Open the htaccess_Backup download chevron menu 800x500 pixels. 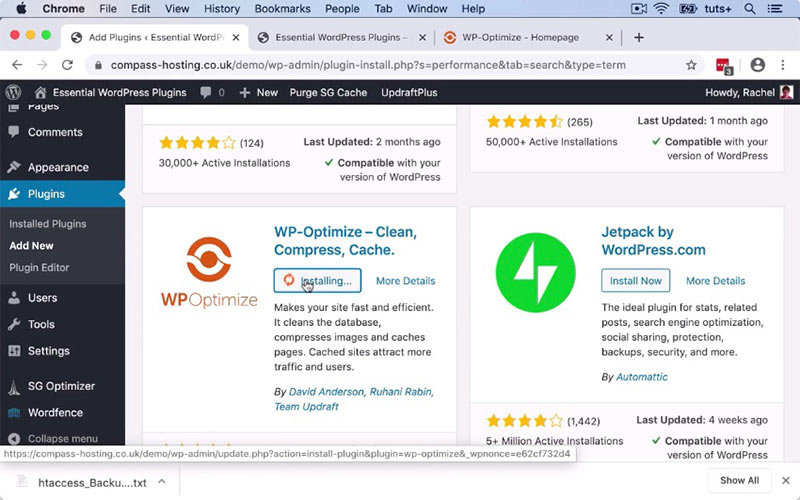(161, 481)
